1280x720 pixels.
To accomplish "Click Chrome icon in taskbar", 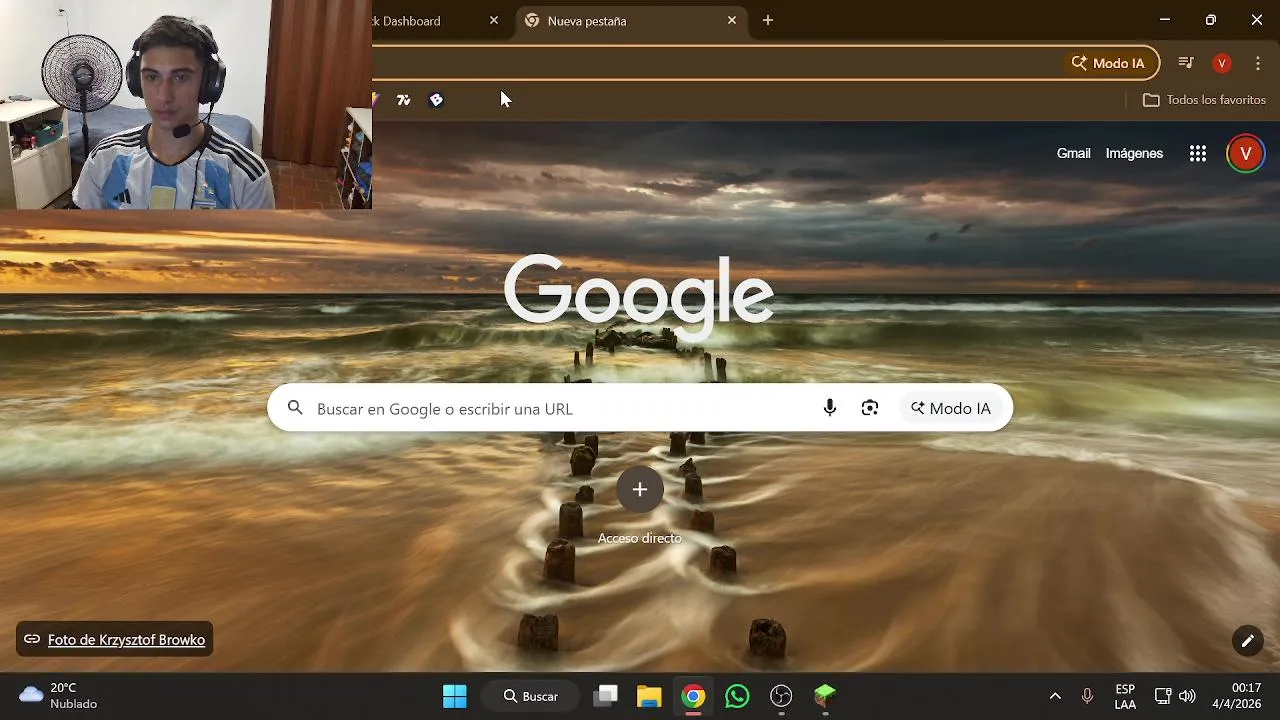I will 693,696.
